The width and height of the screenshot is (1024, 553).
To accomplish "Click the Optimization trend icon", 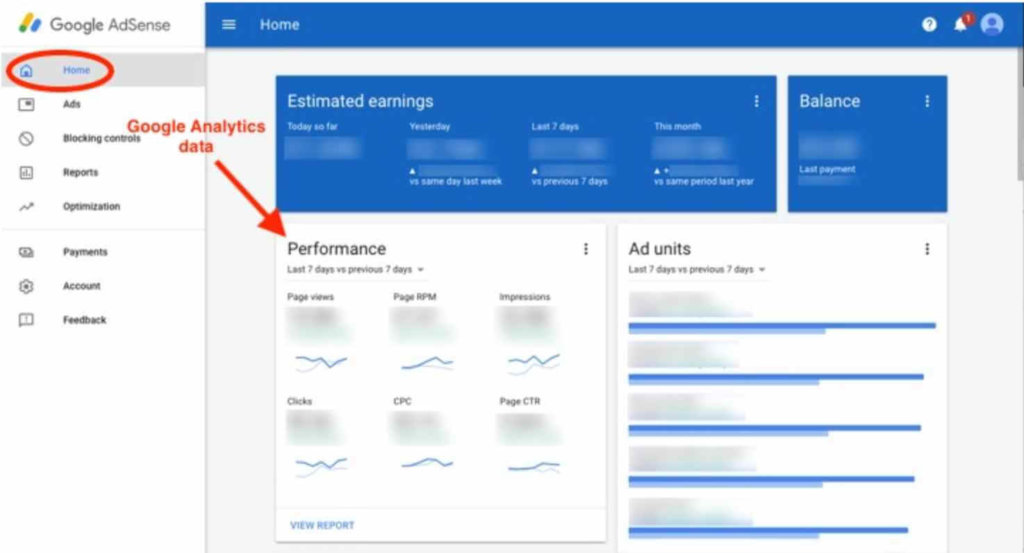I will [x=27, y=206].
